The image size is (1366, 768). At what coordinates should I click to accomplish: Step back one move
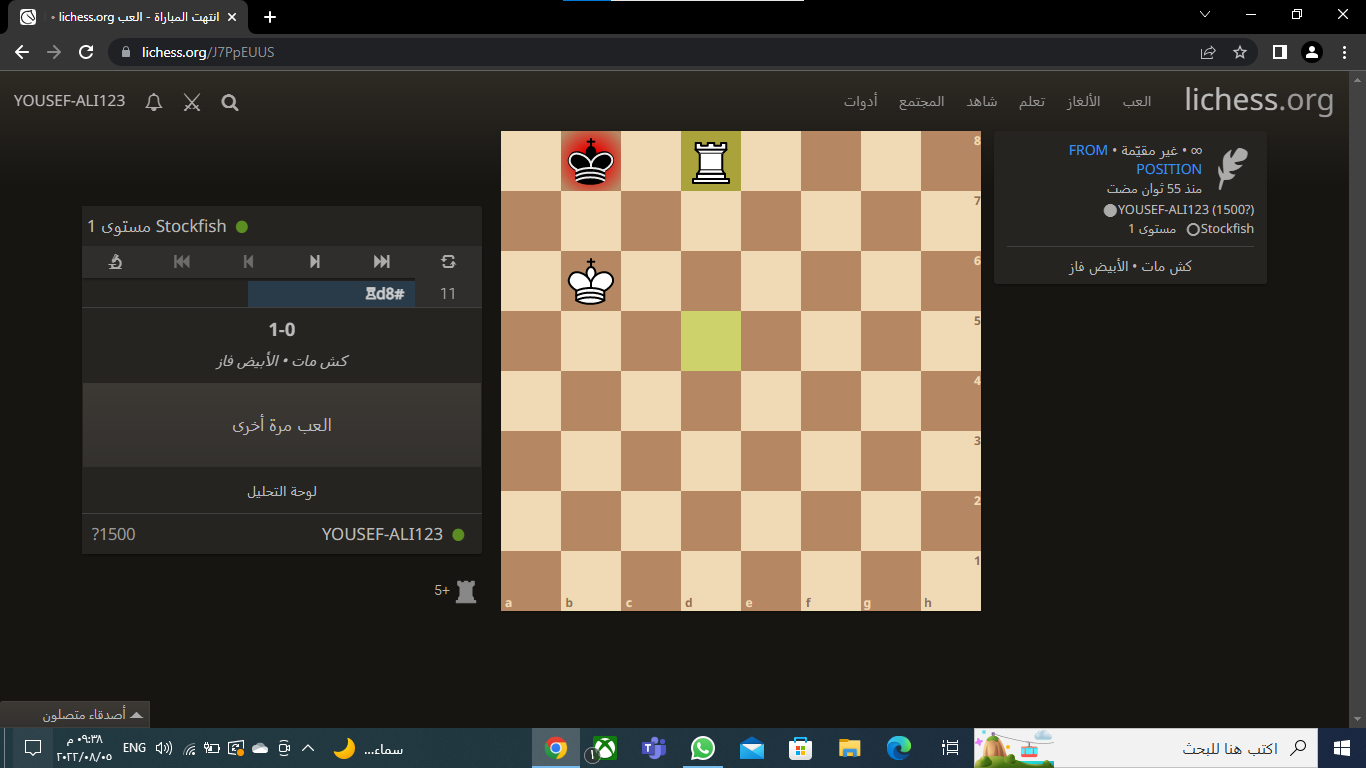coord(249,262)
